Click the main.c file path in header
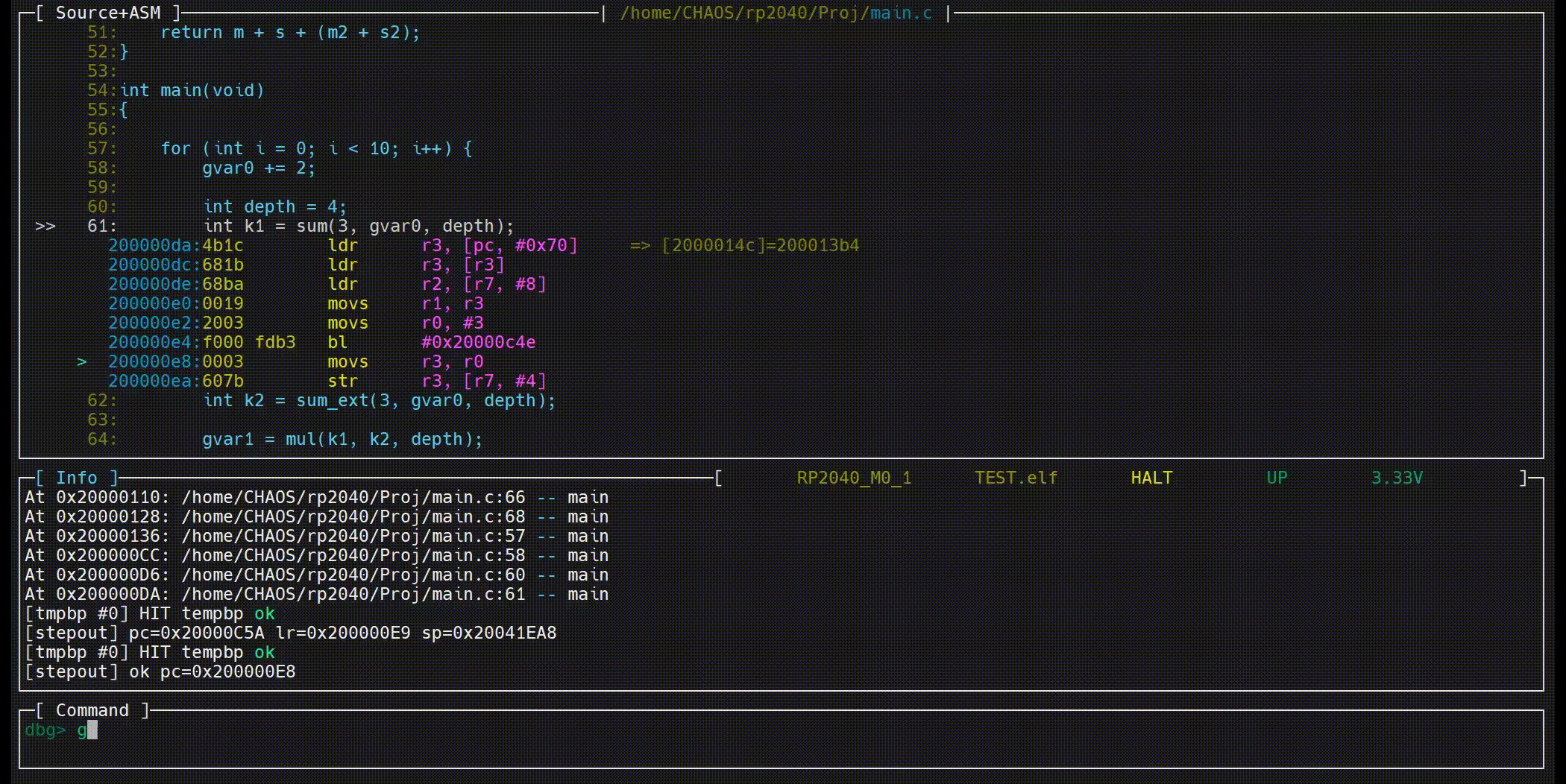Viewport: 1566px width, 784px height. tap(776, 13)
